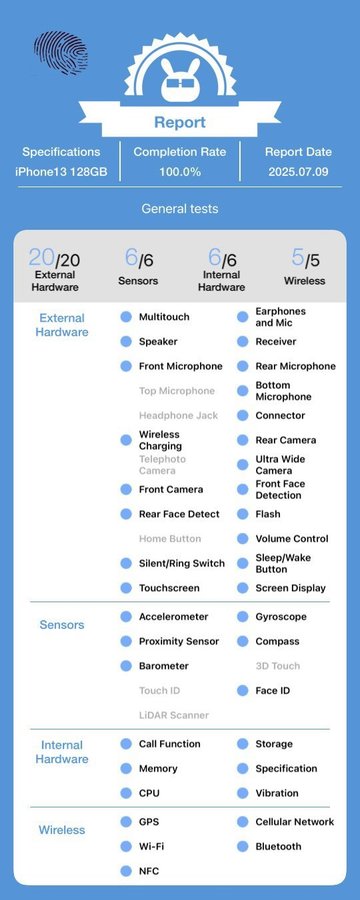Tap the fingerprint icon at top
Image resolution: width=360 pixels, height=900 pixels.
61,52
